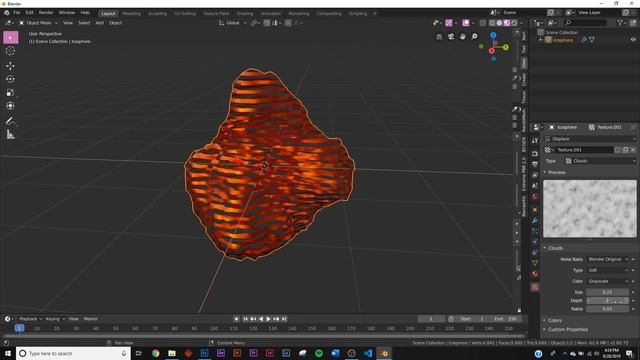Open the Object Data properties tab icon

pyautogui.click(x=535, y=263)
